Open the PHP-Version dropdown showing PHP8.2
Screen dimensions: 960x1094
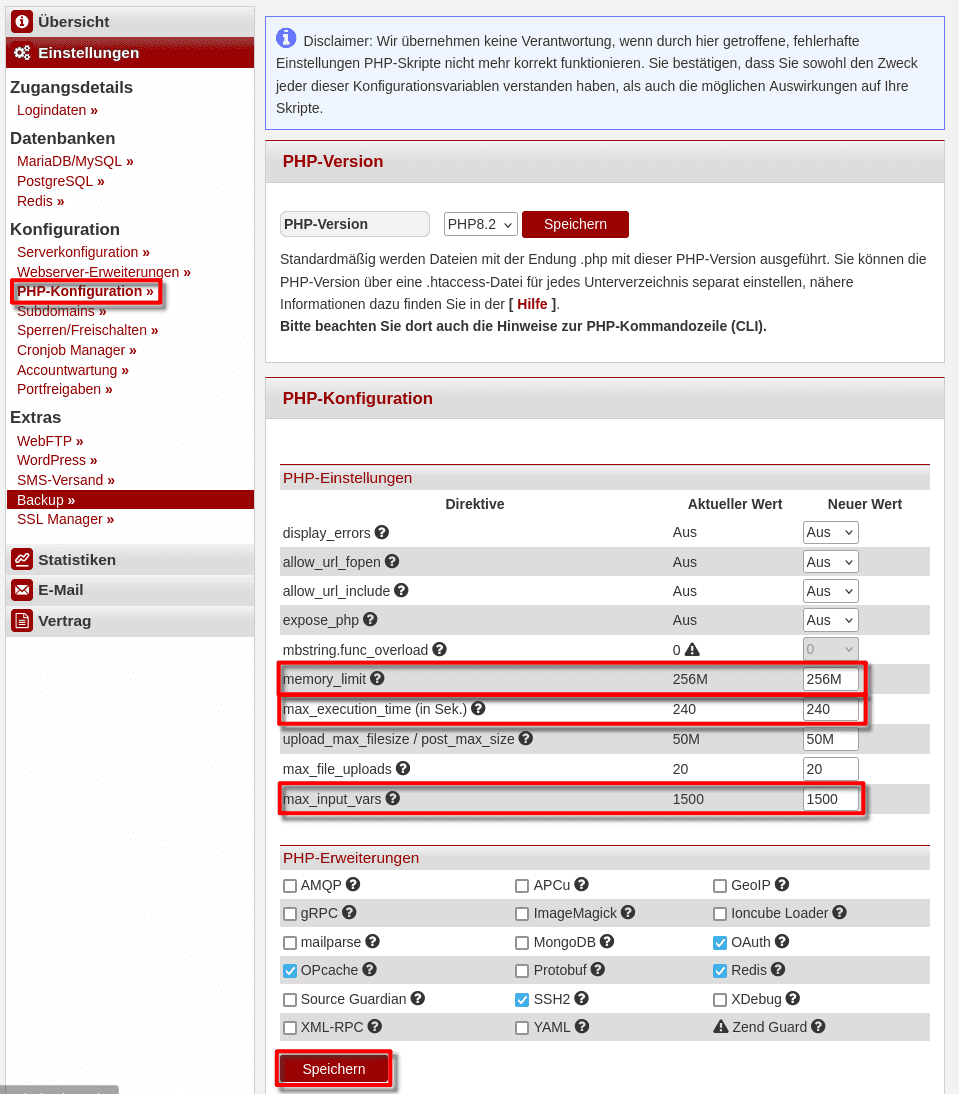coord(480,224)
